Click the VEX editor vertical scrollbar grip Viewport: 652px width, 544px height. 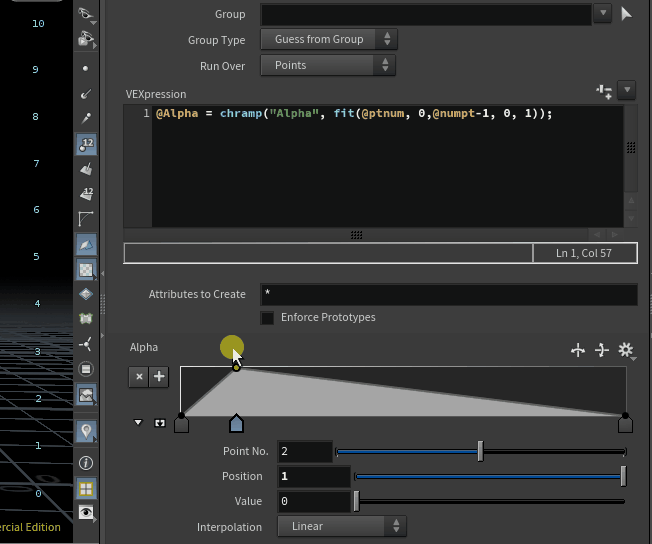coord(631,148)
